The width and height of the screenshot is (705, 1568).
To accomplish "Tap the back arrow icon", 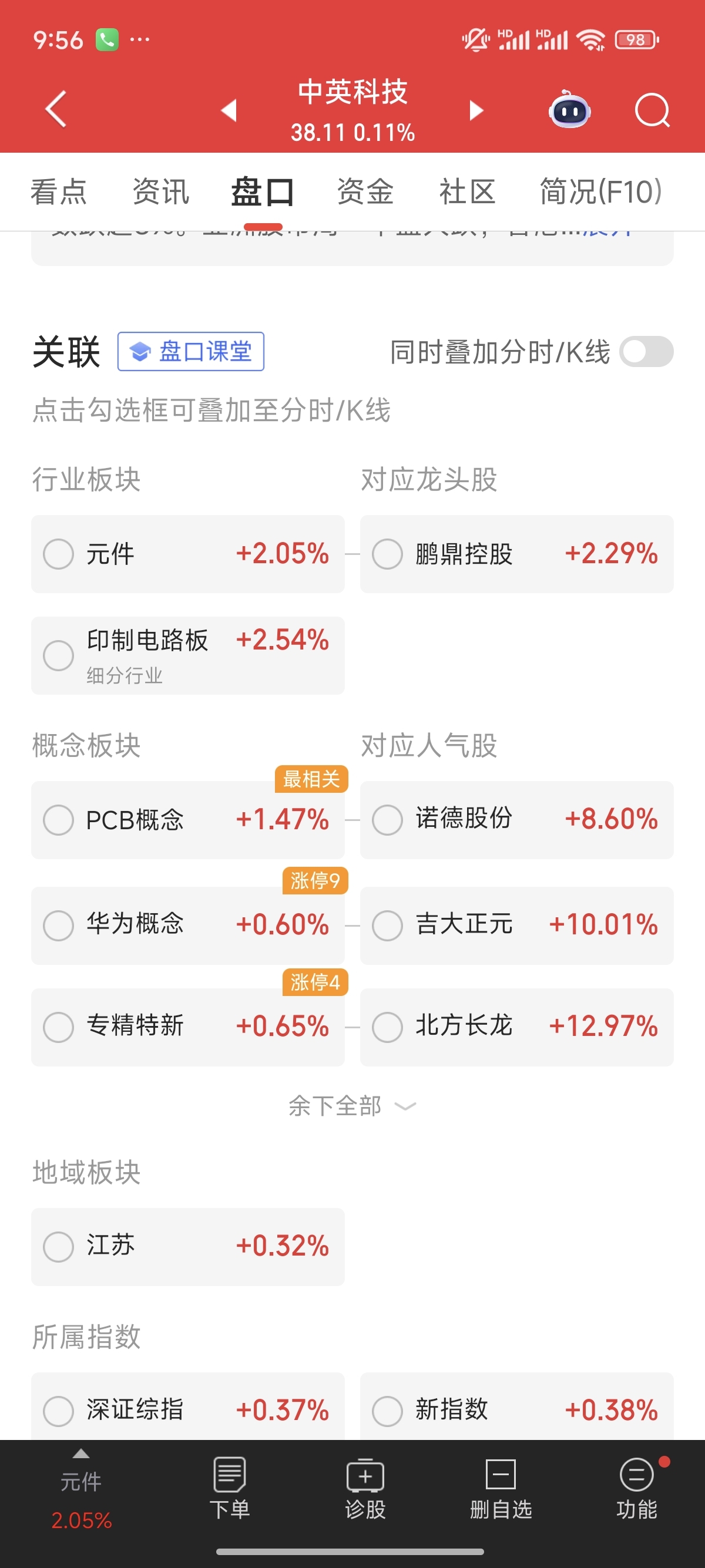I will 56,110.
